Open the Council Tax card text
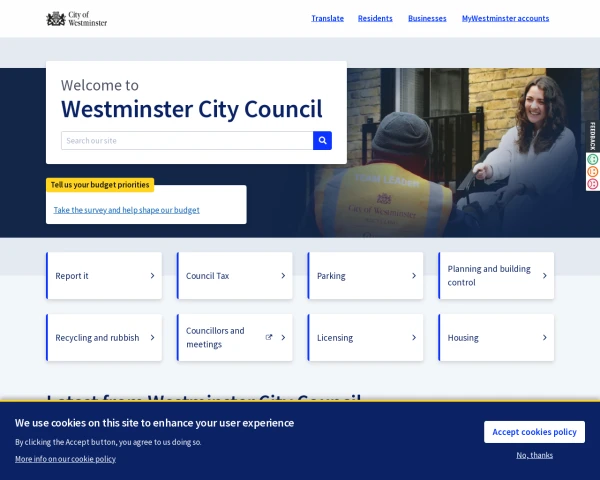Screen dimensions: 600x480 point(207,276)
